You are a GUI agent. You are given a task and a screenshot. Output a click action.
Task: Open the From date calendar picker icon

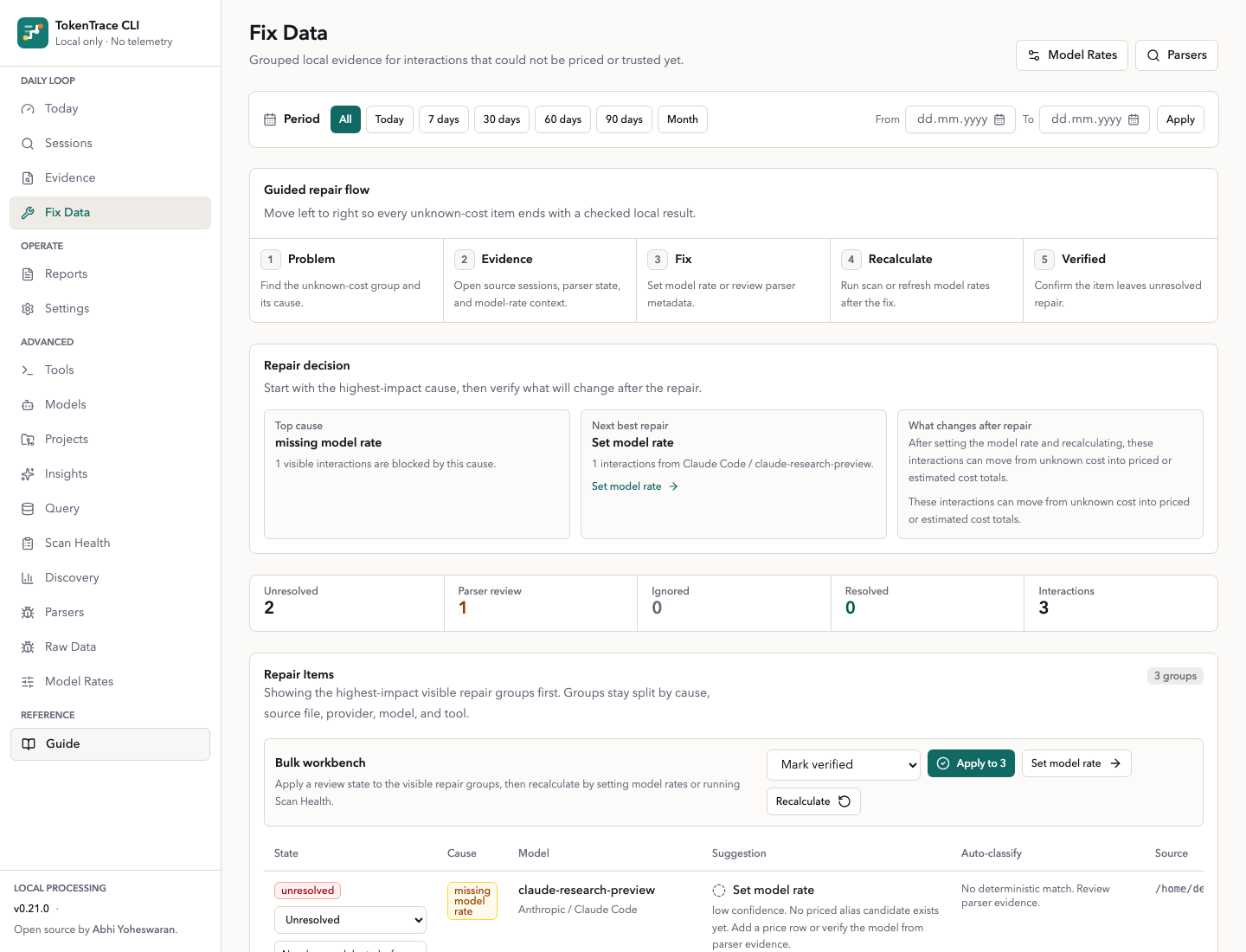[999, 119]
